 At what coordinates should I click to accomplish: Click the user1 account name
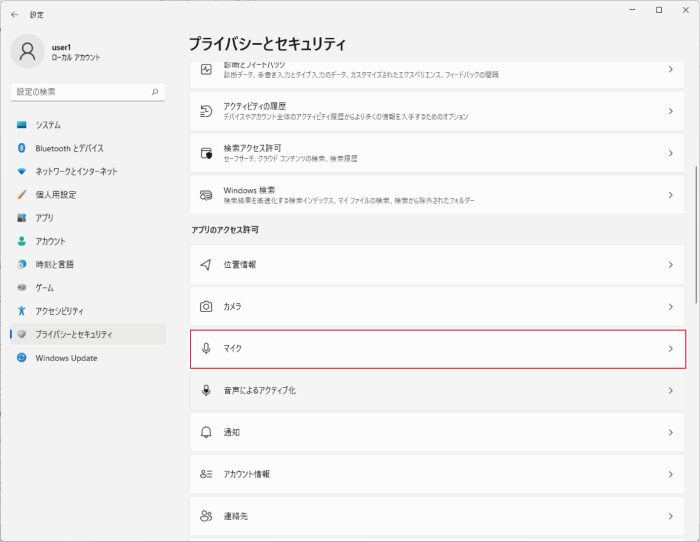(x=61, y=47)
